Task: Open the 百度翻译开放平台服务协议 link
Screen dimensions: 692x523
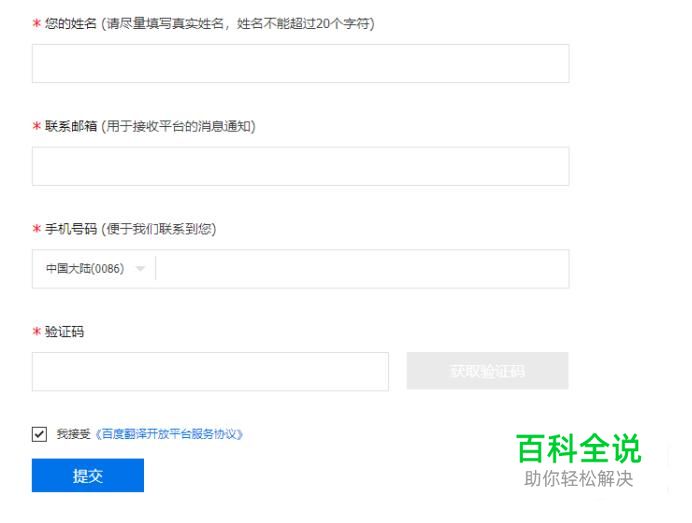Action: click(x=169, y=434)
